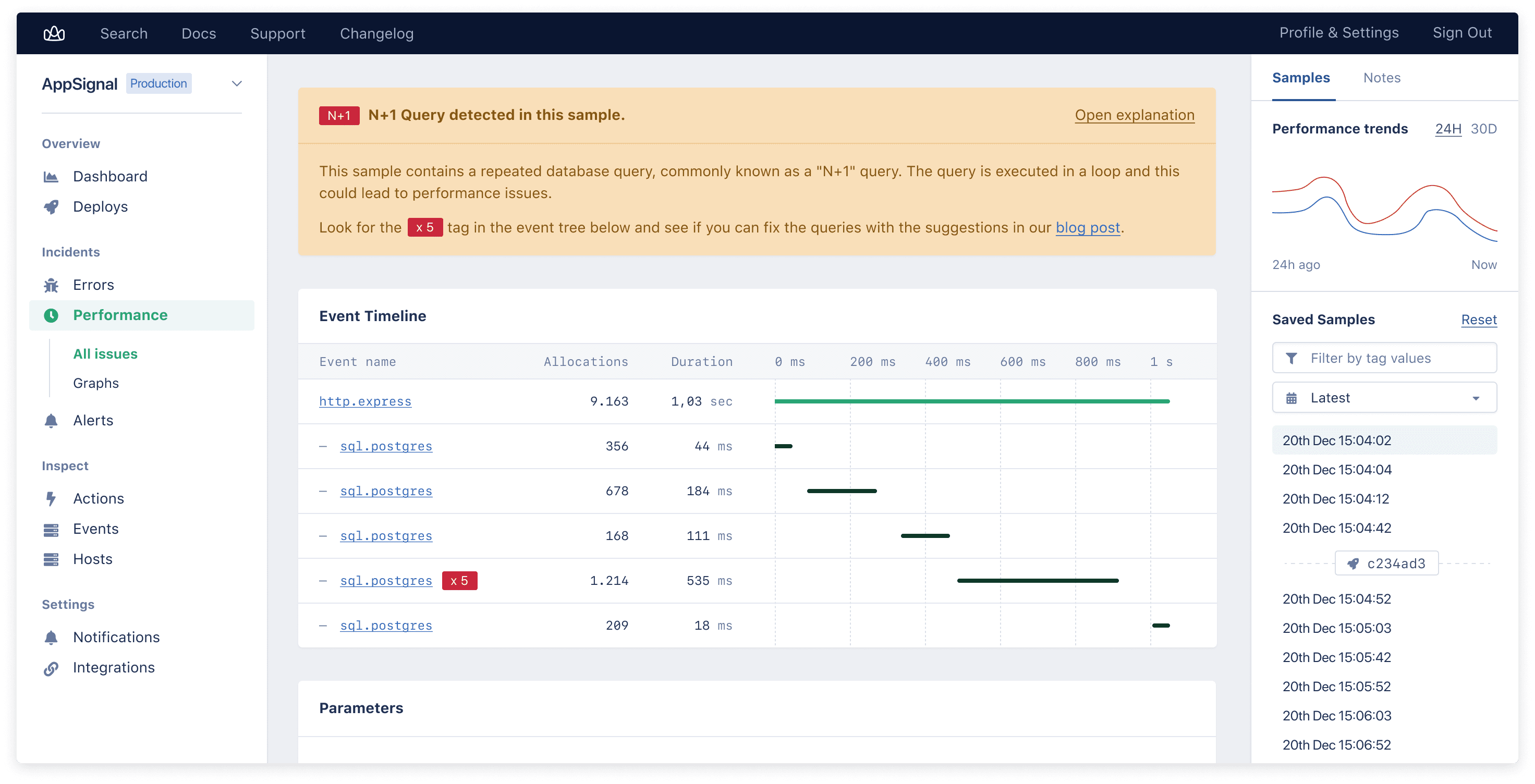Click the Dashboard chart icon
1535x784 pixels.
51,177
